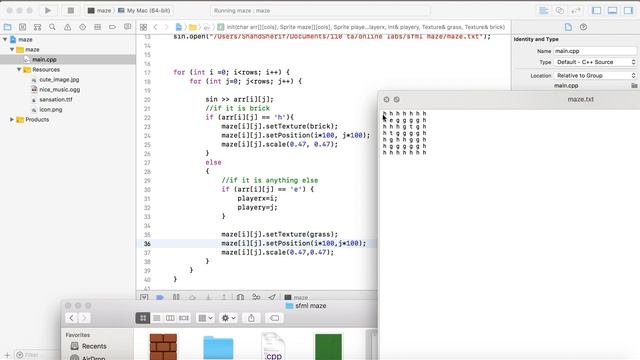Image resolution: width=640 pixels, height=360 pixels.
Task: Show the File inspector tab
Action: coord(568,27)
